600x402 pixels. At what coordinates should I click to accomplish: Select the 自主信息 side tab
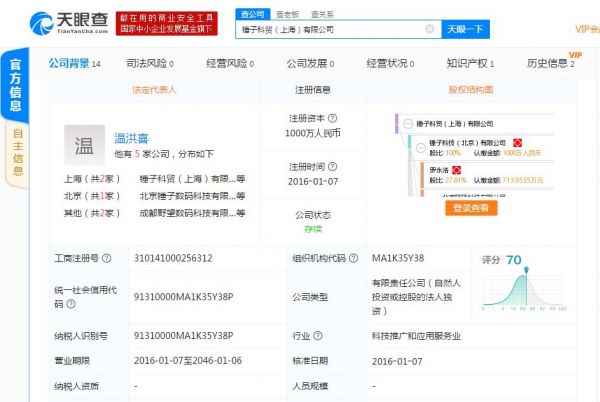tap(18, 153)
